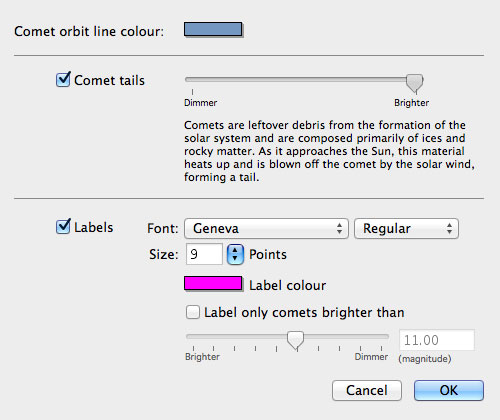Increase font size with stepper up arrow
Screen dimensions: 500x420
click(x=235, y=250)
